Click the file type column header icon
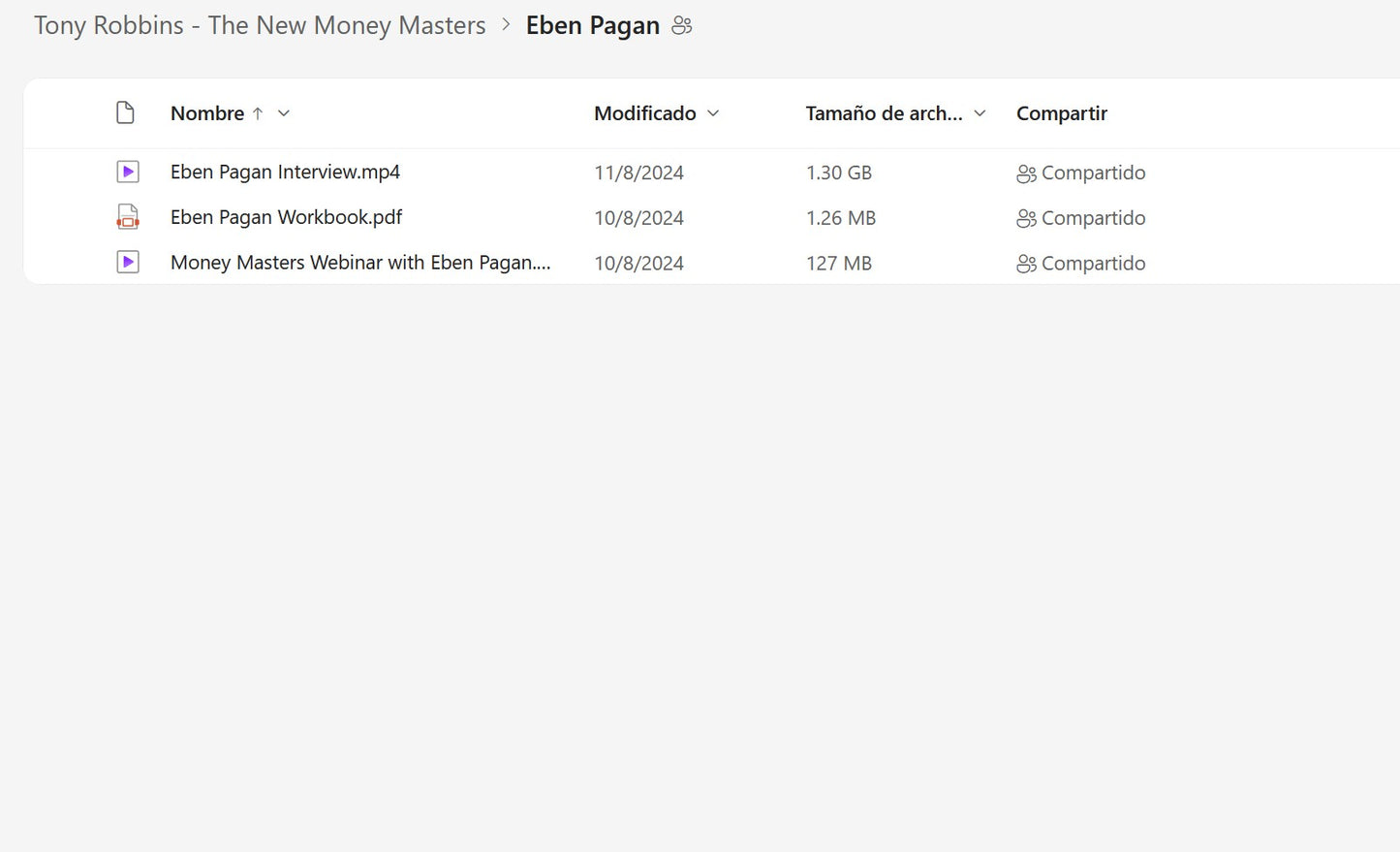 pos(125,113)
